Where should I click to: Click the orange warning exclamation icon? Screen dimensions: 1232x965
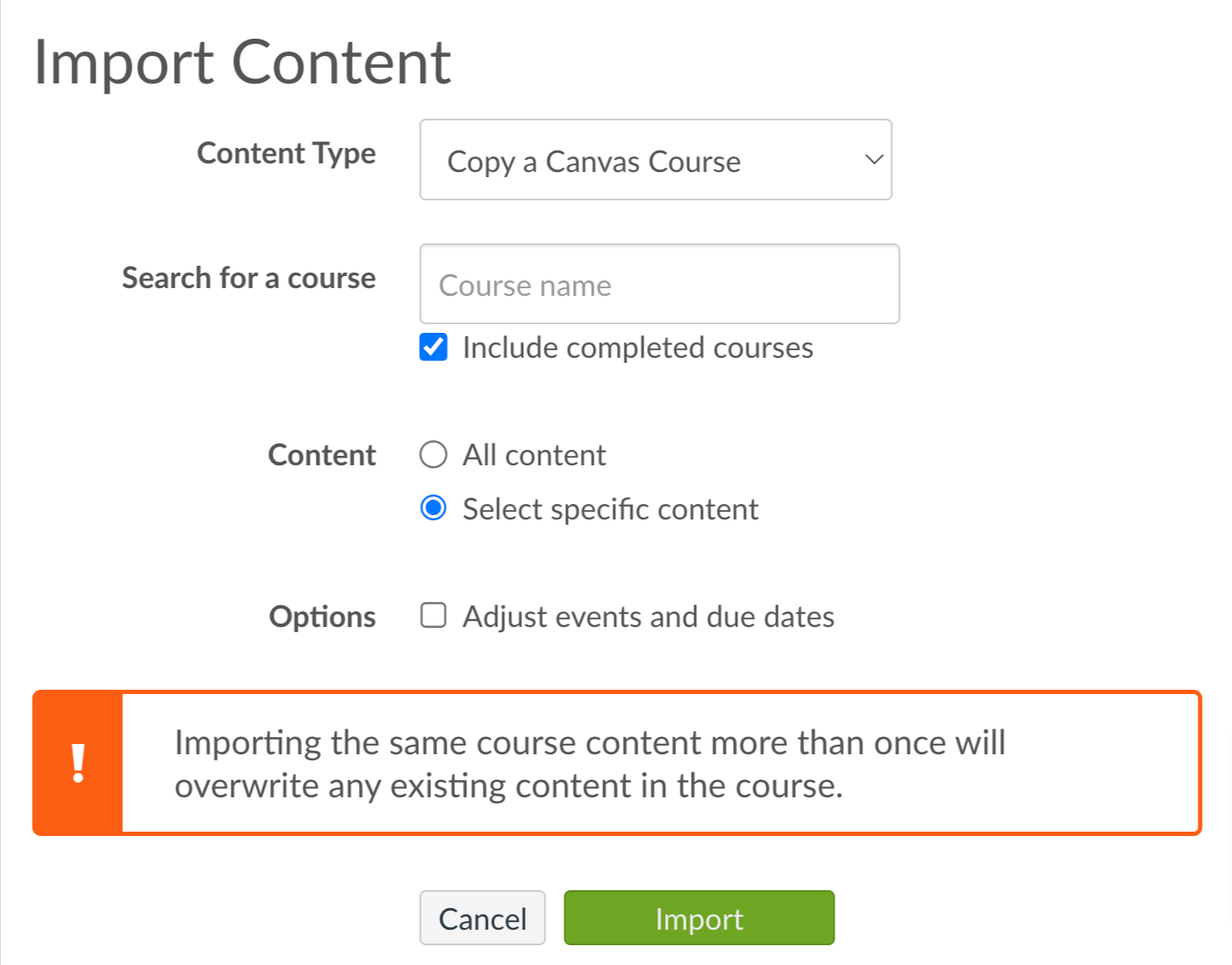click(77, 762)
